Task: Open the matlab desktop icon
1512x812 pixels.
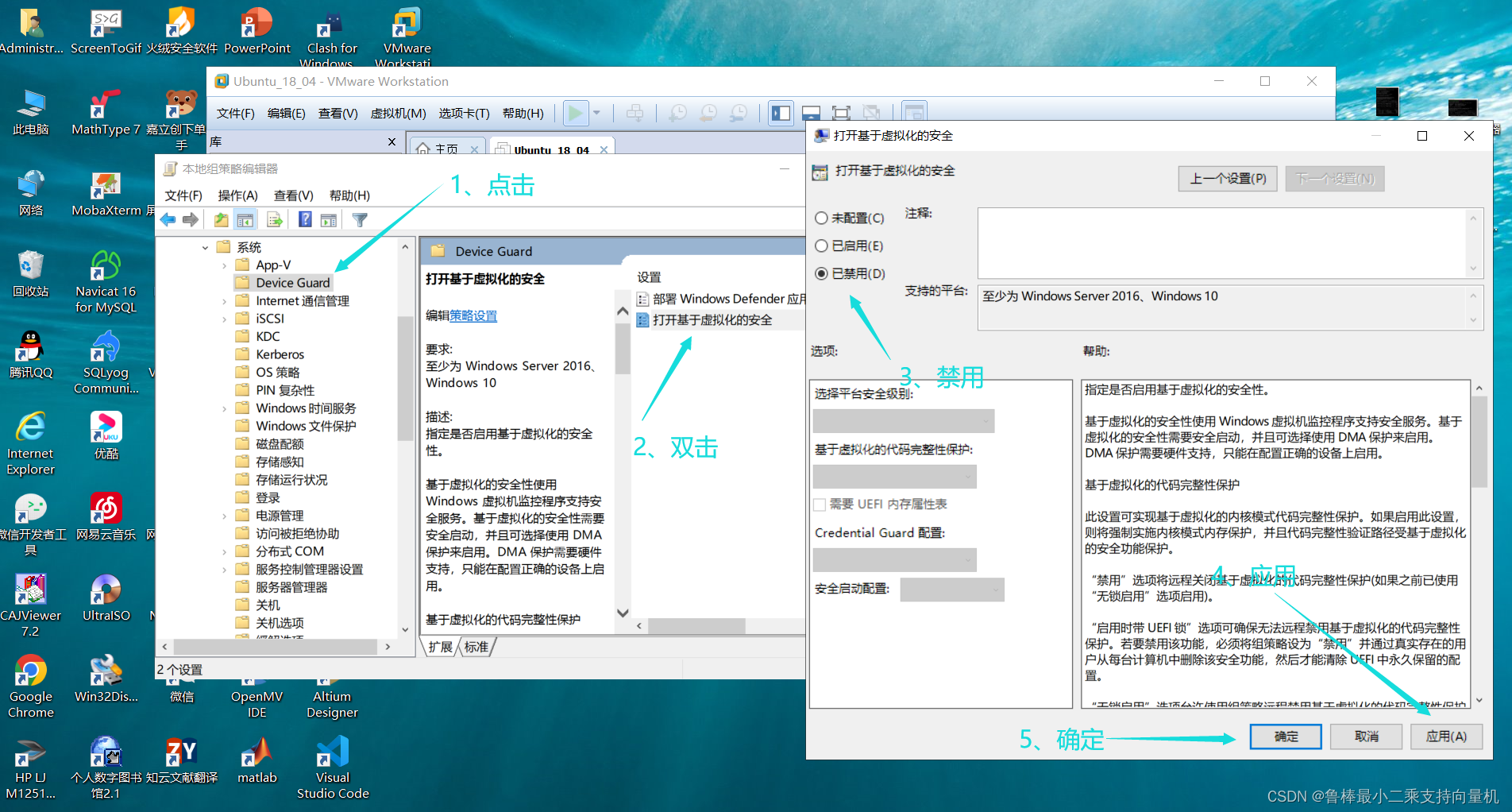Action: [x=257, y=760]
